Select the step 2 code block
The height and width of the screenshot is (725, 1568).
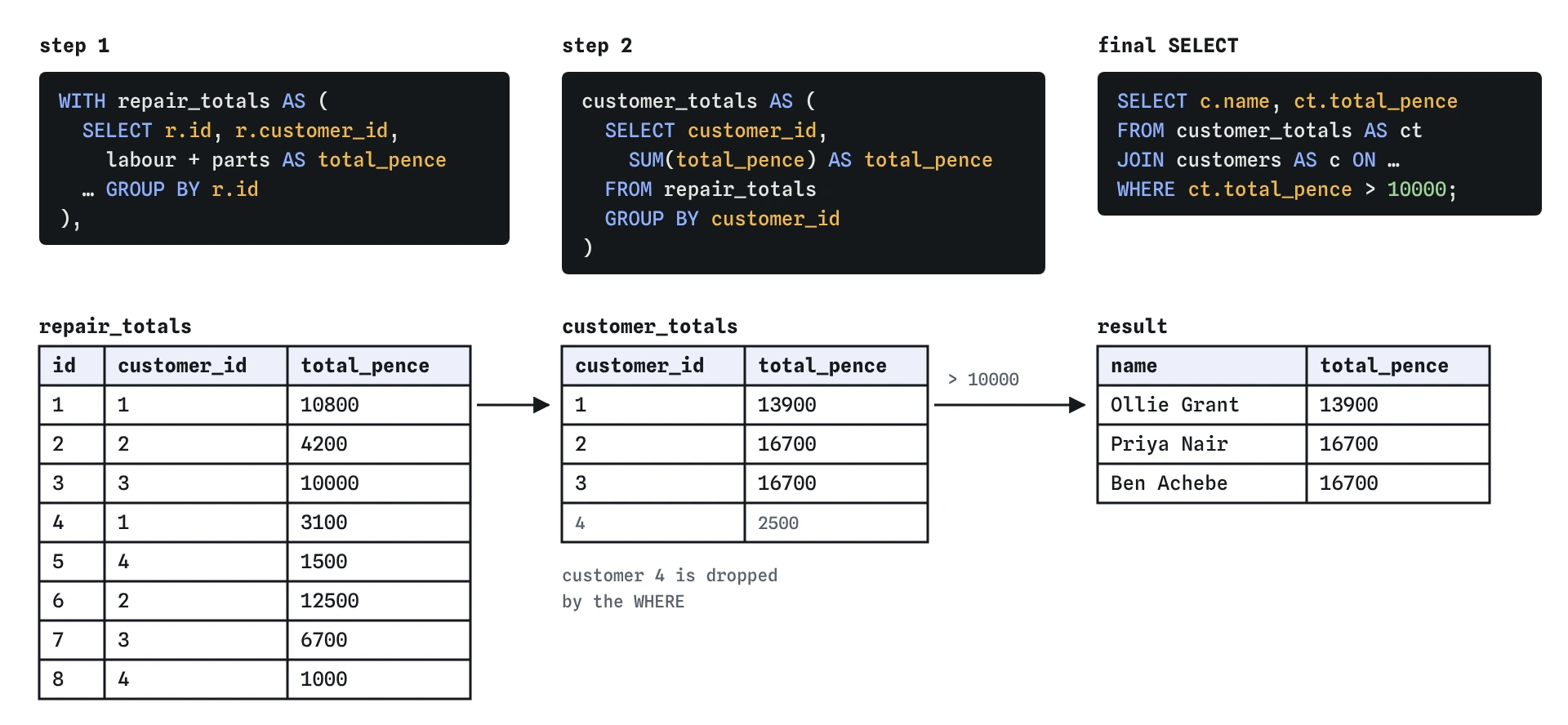[804, 173]
